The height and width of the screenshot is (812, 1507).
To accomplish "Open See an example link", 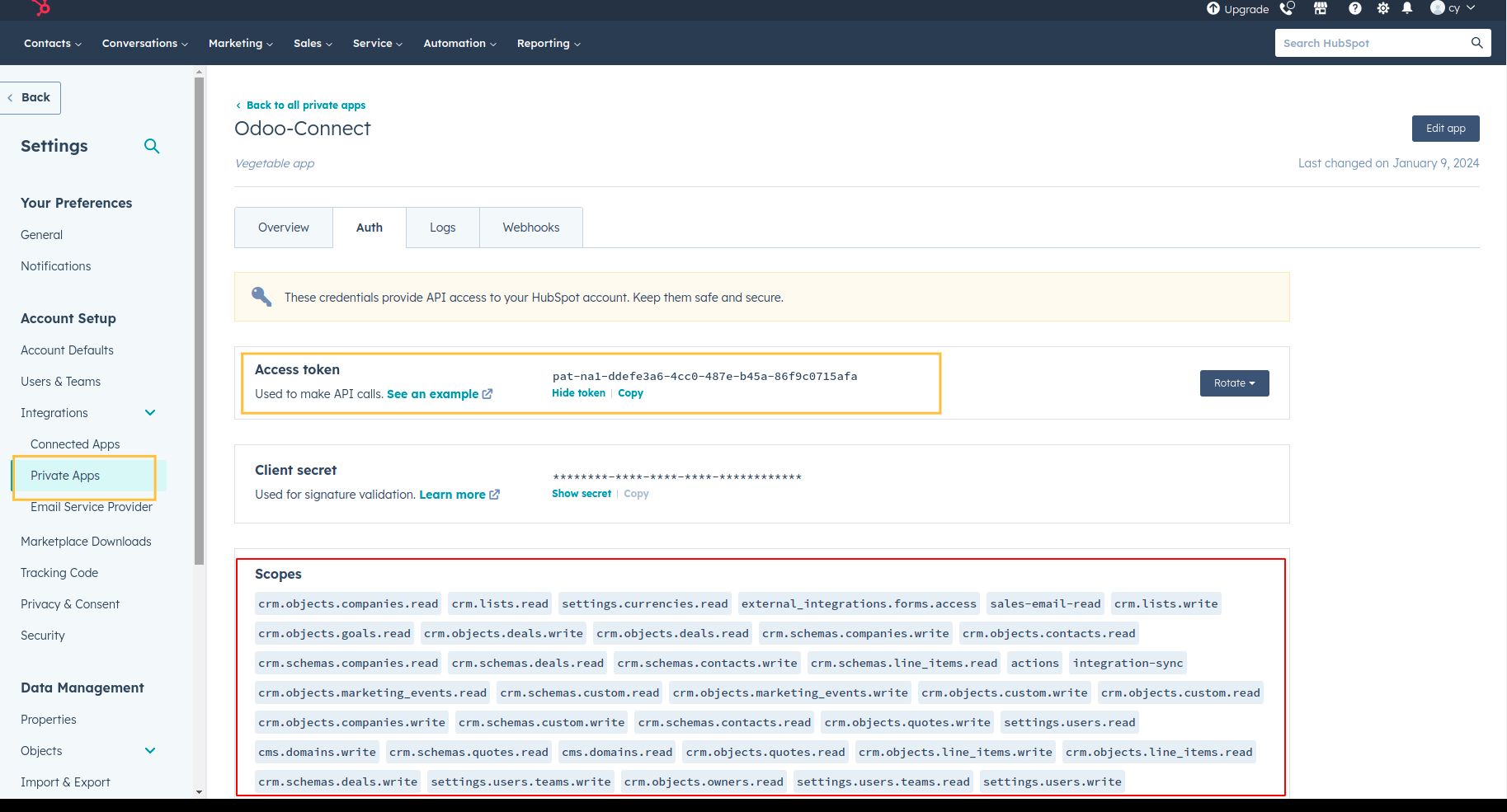I will [440, 394].
